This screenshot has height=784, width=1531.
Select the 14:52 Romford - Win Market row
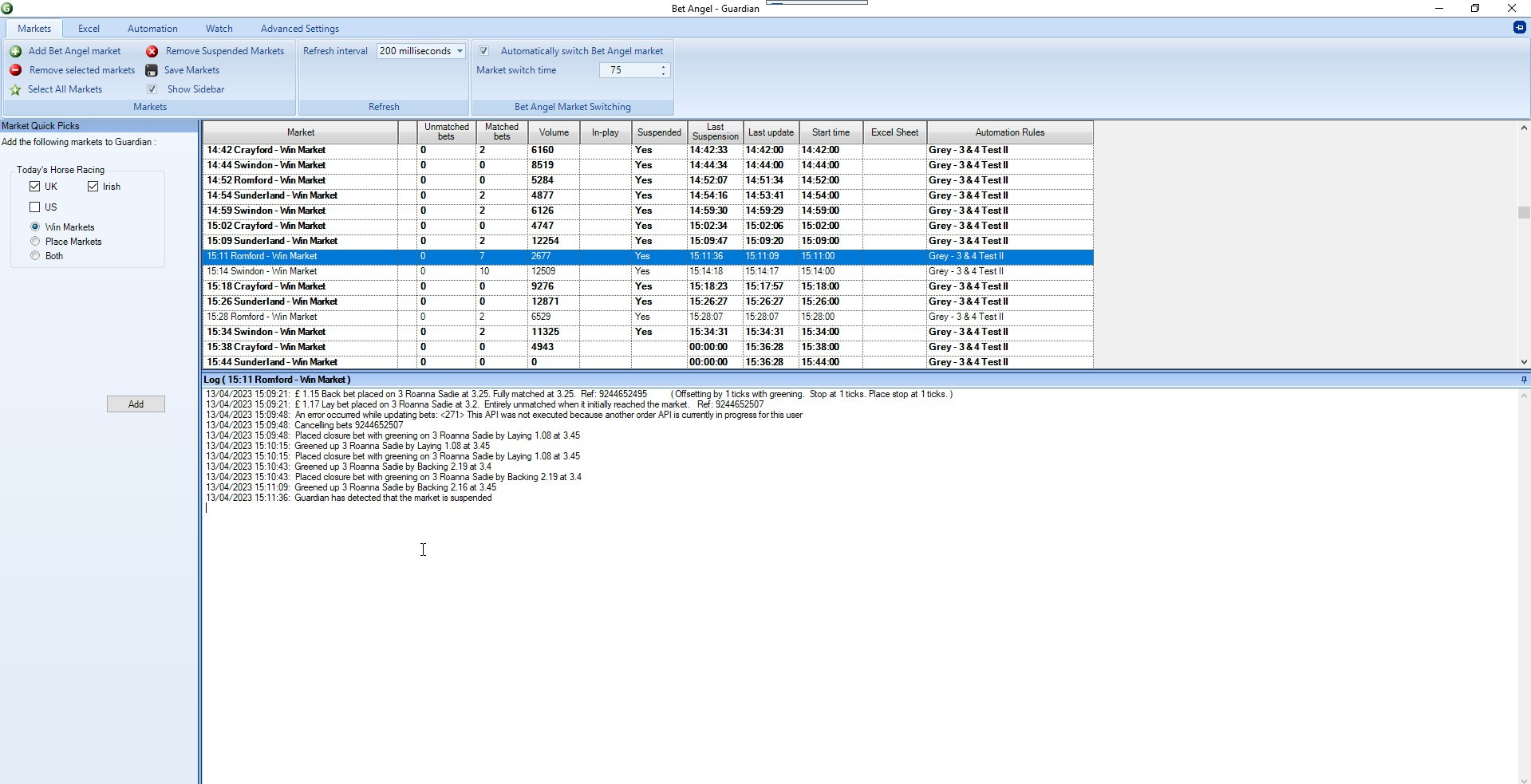pos(648,180)
